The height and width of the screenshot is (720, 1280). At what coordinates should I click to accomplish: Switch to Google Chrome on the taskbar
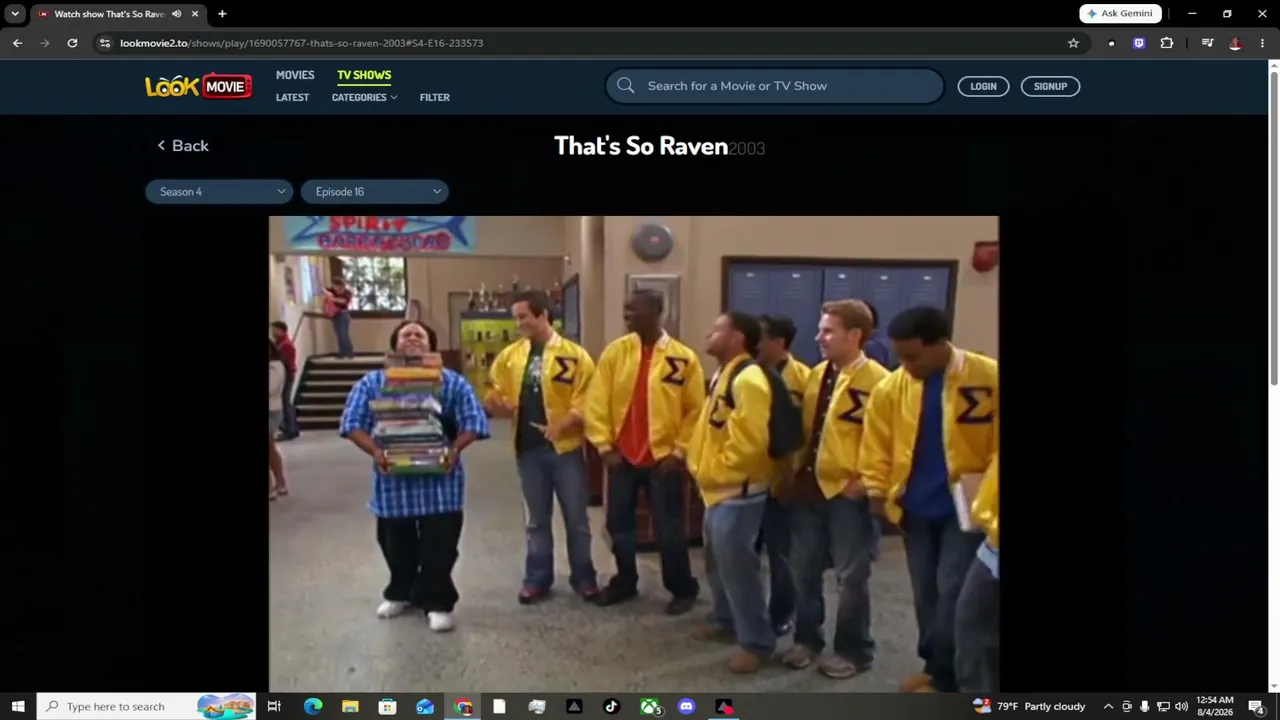point(463,707)
